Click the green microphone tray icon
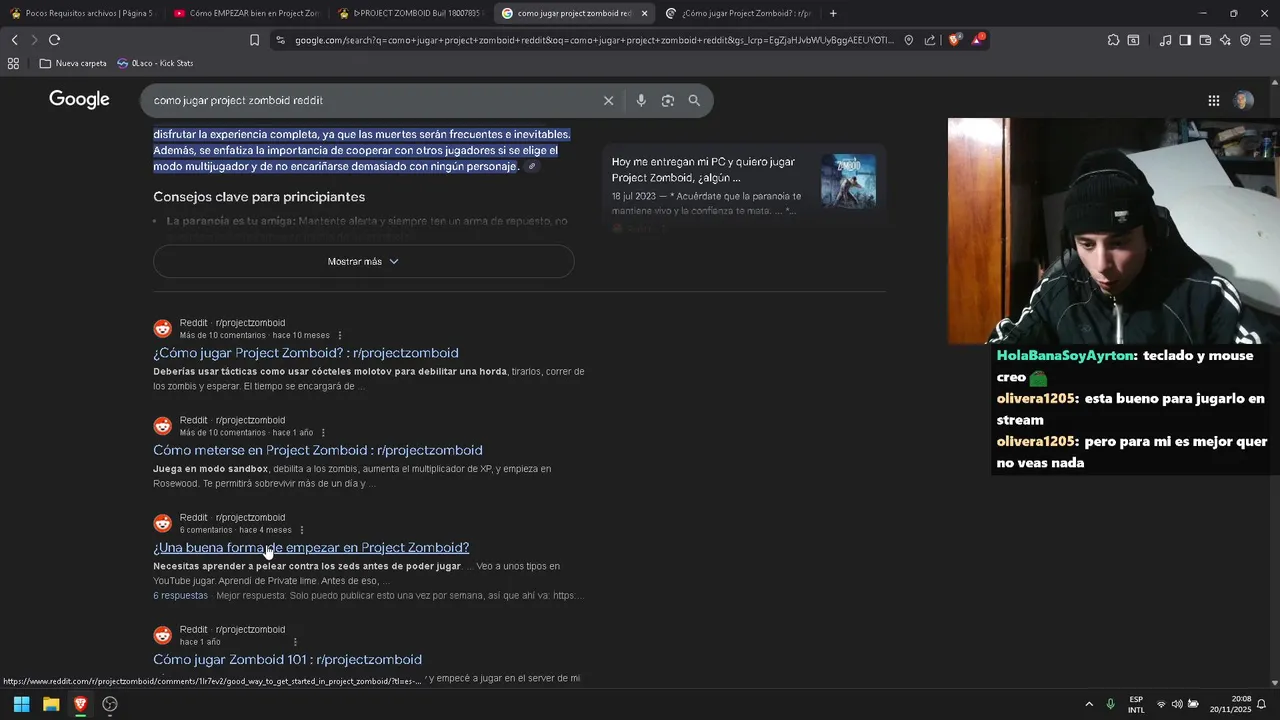The width and height of the screenshot is (1280, 720). click(x=1110, y=704)
